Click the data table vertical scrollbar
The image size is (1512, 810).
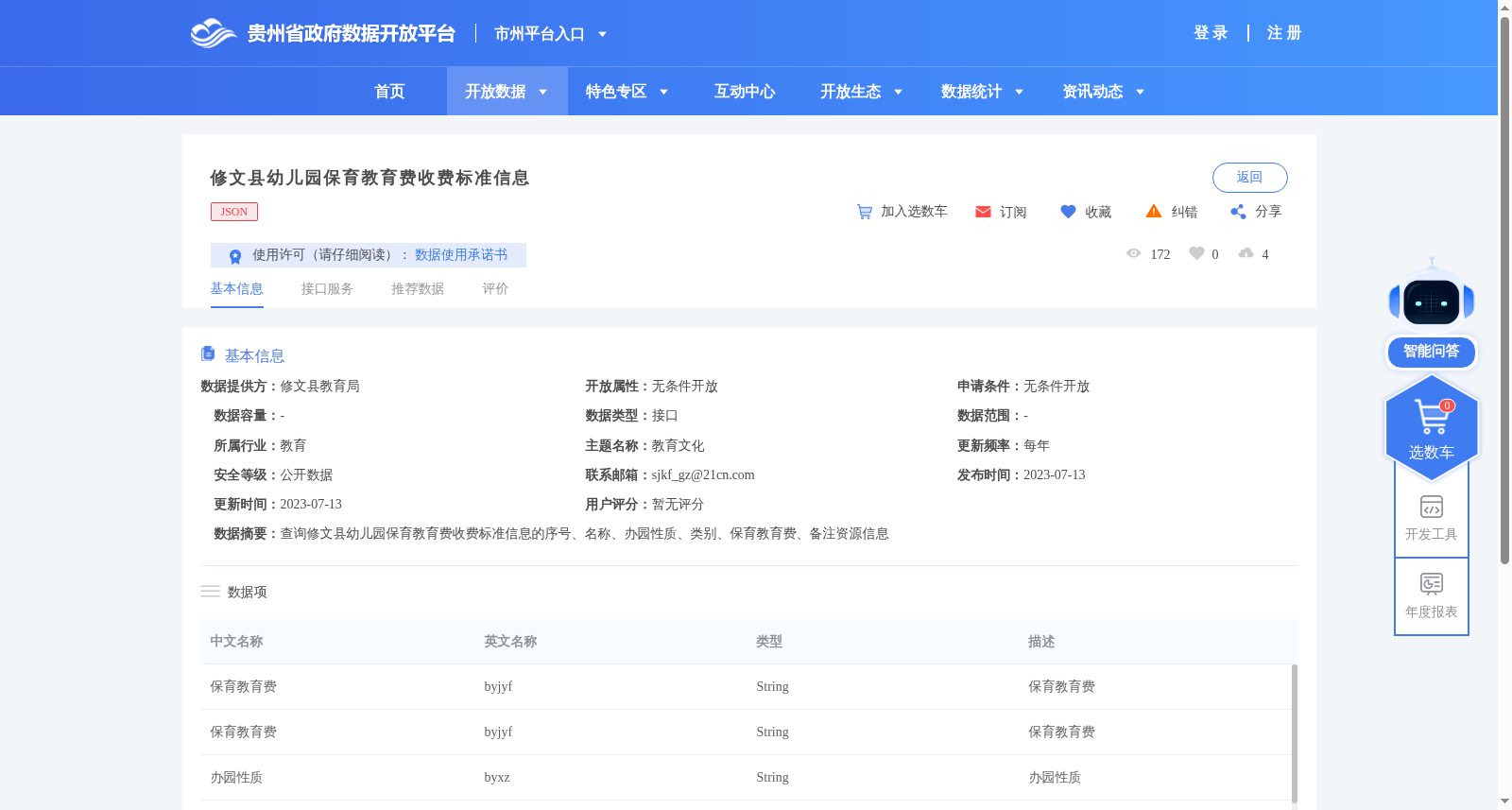[1294, 733]
